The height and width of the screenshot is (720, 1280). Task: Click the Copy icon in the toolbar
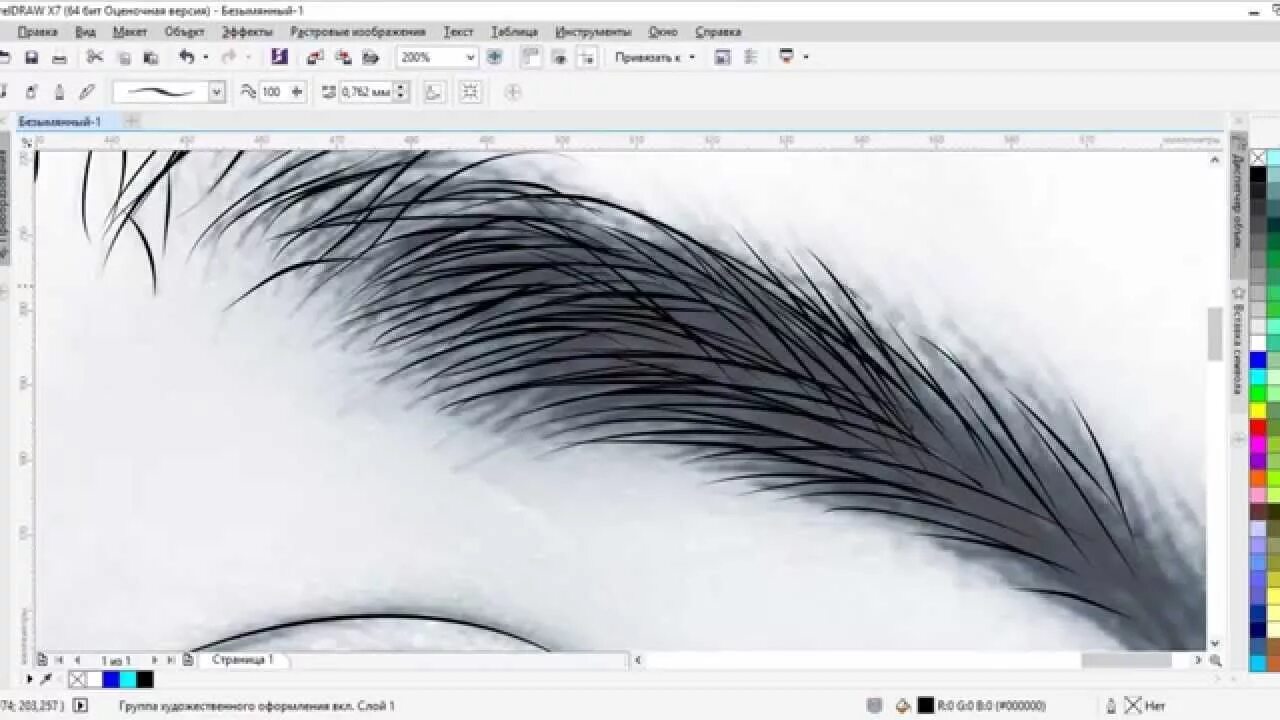[123, 58]
